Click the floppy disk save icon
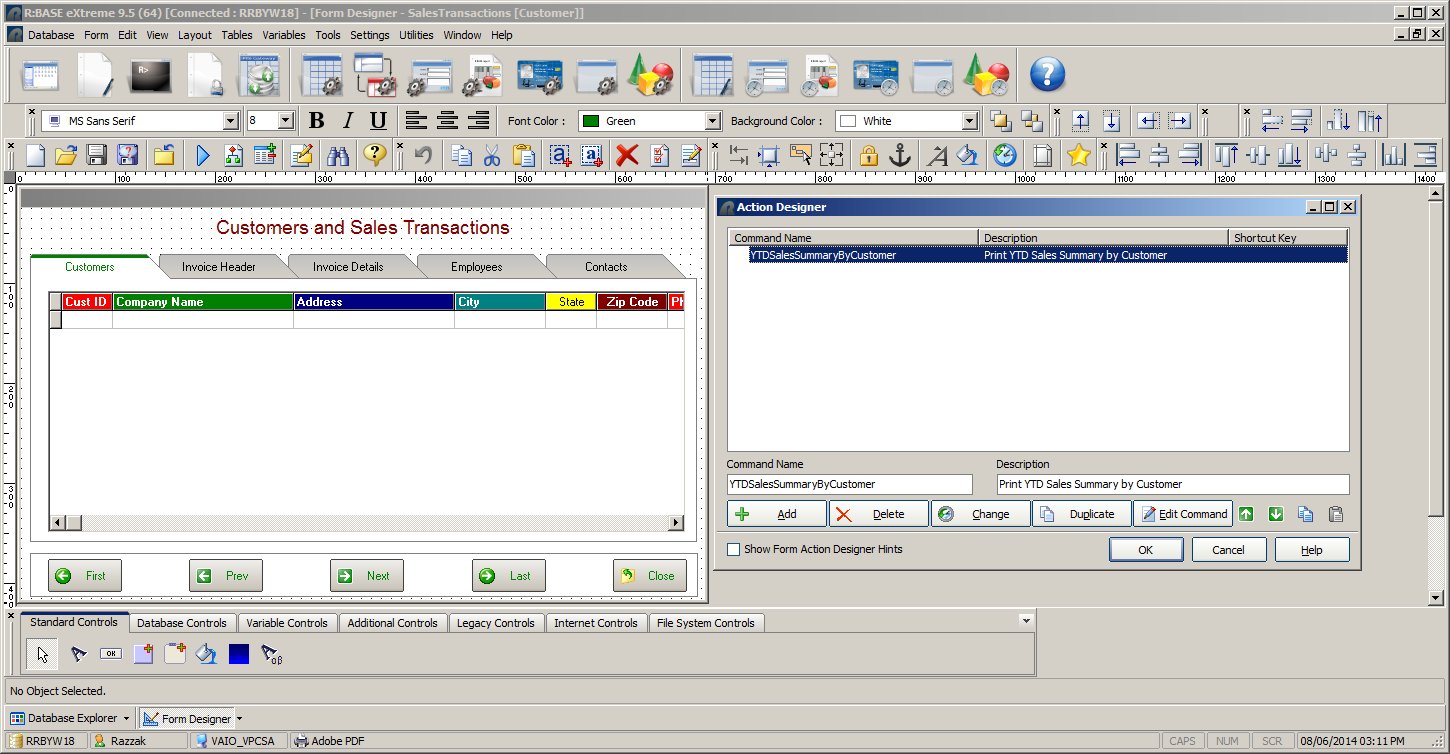 [x=97, y=155]
